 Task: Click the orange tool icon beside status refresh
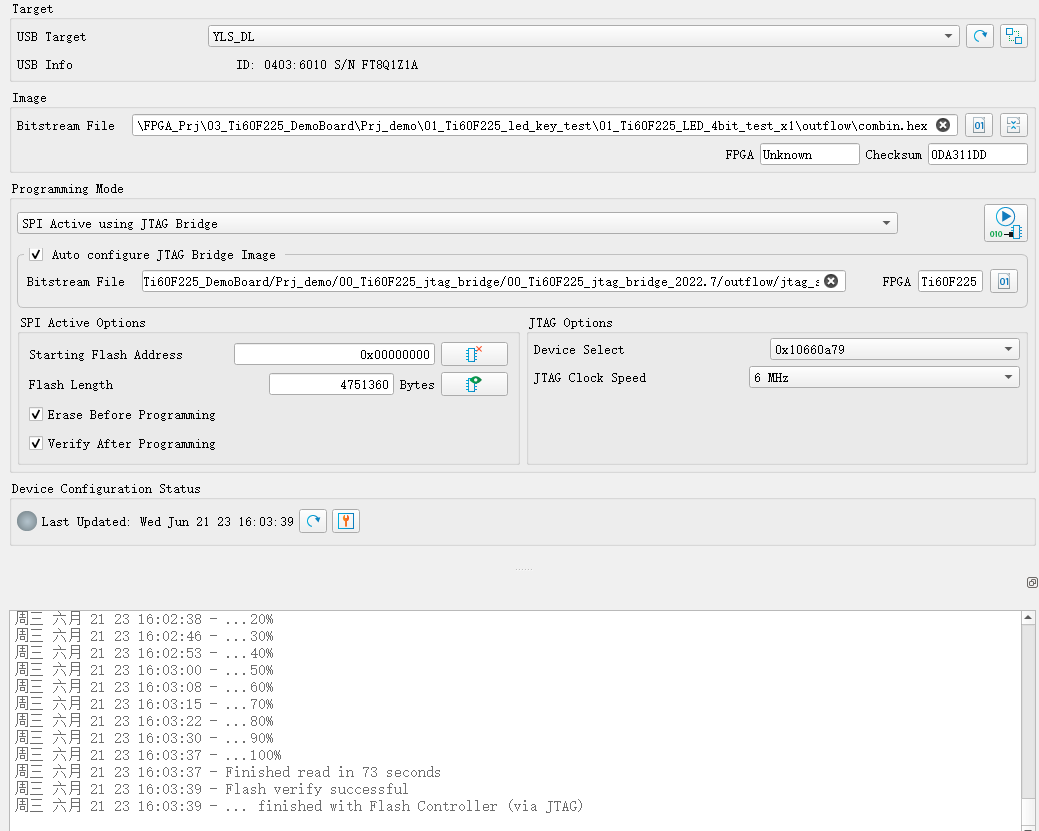345,522
